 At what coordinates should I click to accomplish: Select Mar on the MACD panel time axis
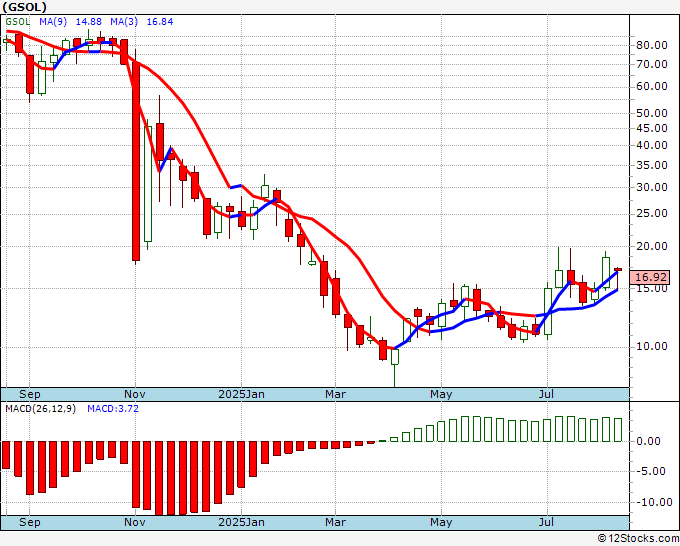[336, 522]
